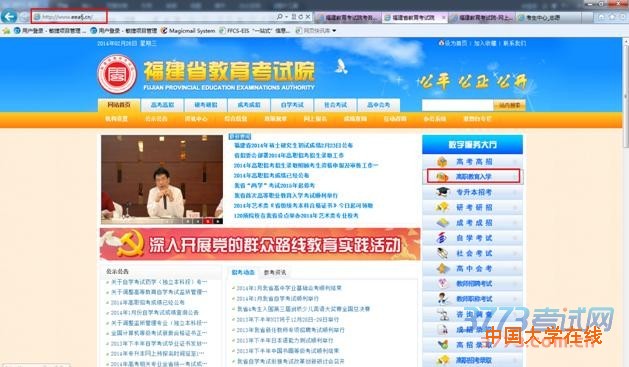Stop loading with the address bar X icon
This screenshot has height=367, width=629.
click(308, 17)
